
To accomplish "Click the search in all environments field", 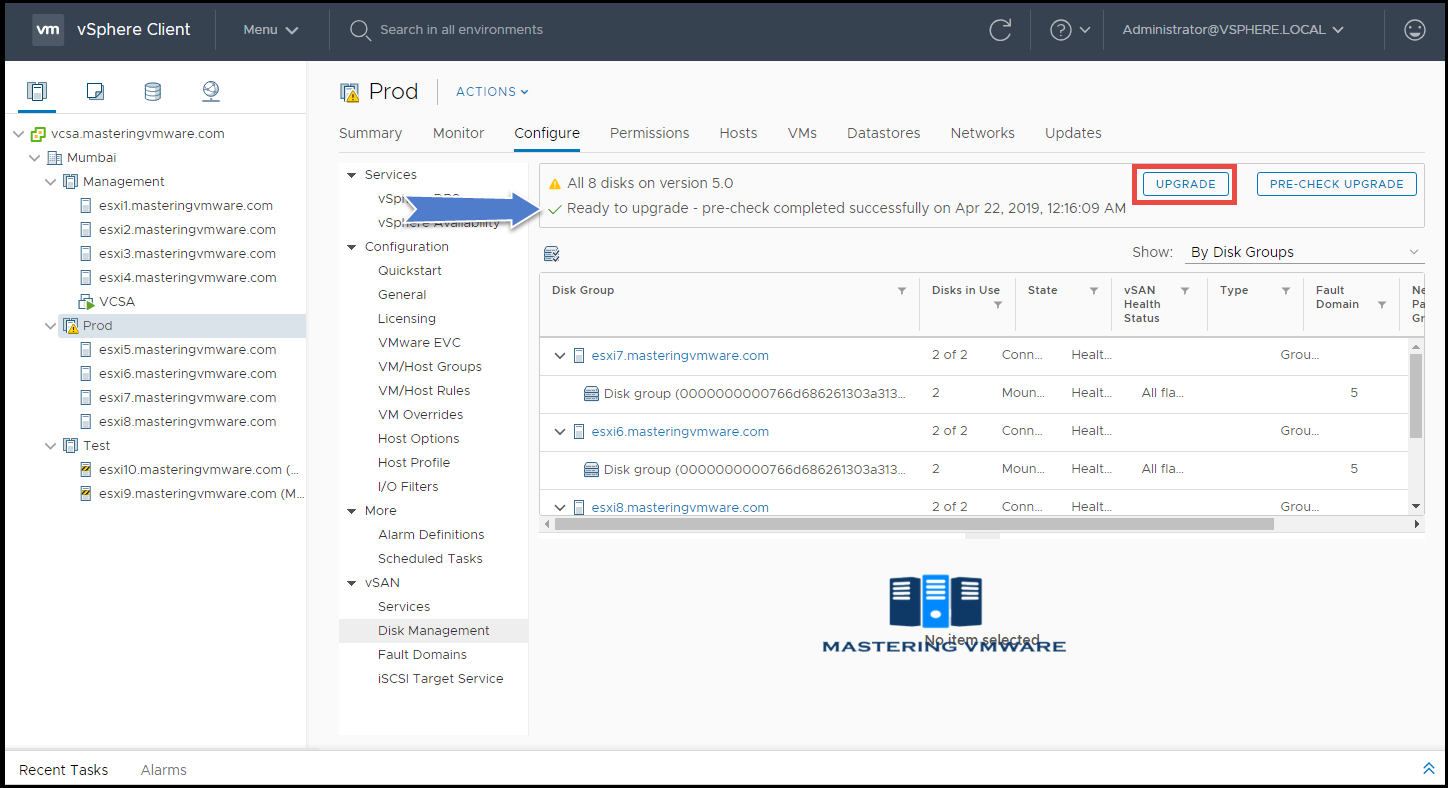I will pyautogui.click(x=461, y=30).
